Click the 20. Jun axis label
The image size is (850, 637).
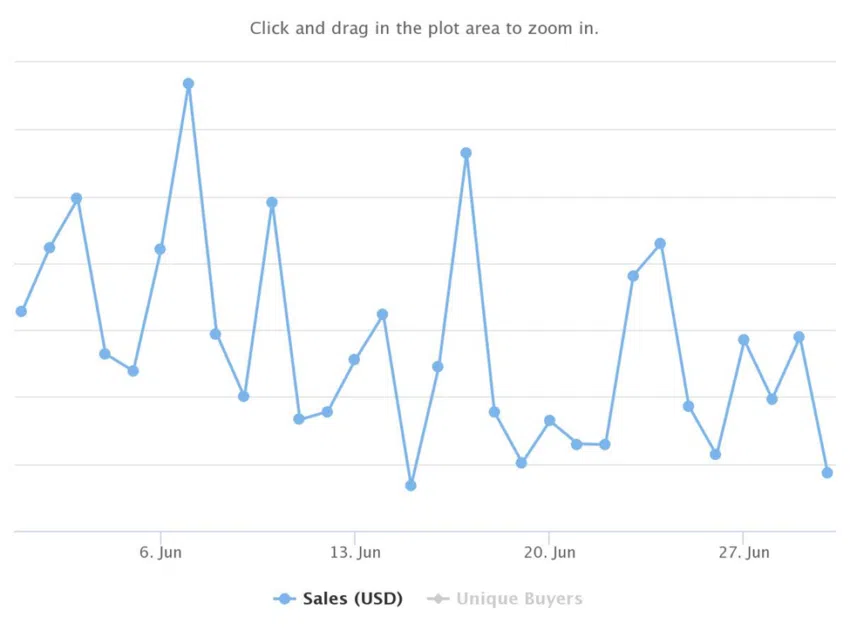[x=550, y=552]
